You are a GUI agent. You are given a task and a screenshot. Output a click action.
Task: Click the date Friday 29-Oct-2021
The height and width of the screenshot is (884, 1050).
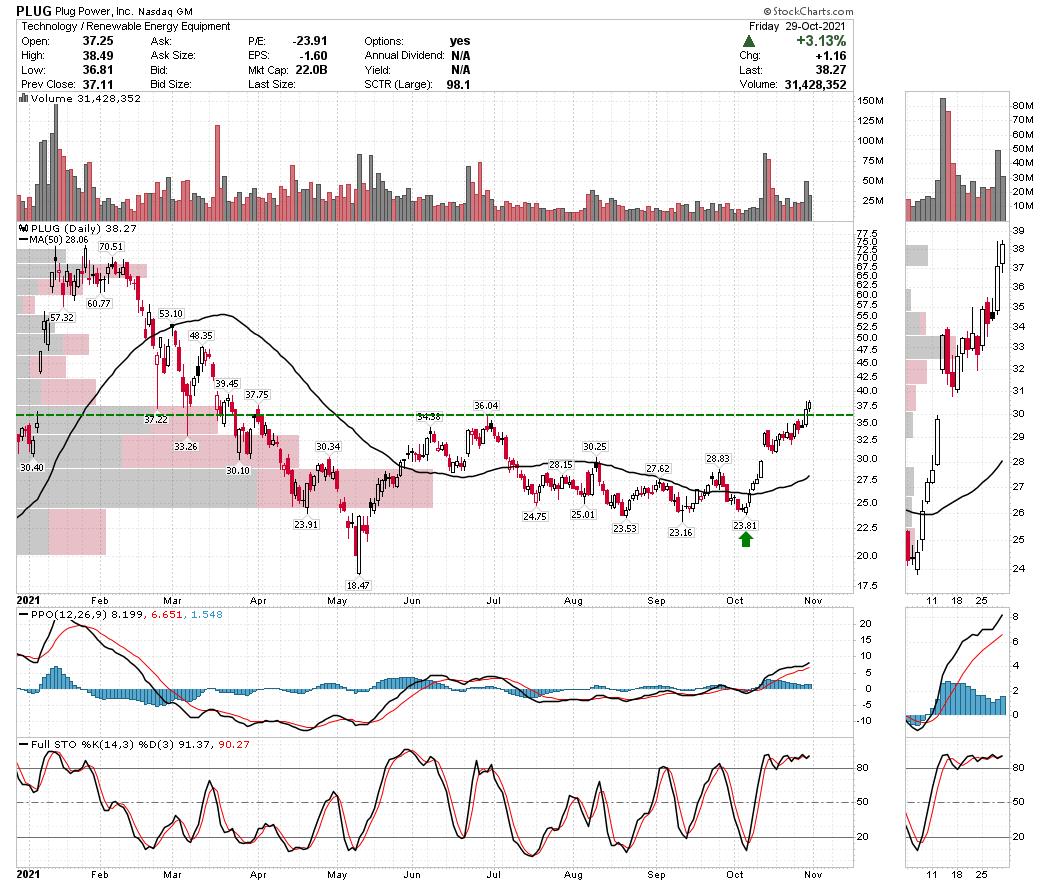(x=797, y=26)
